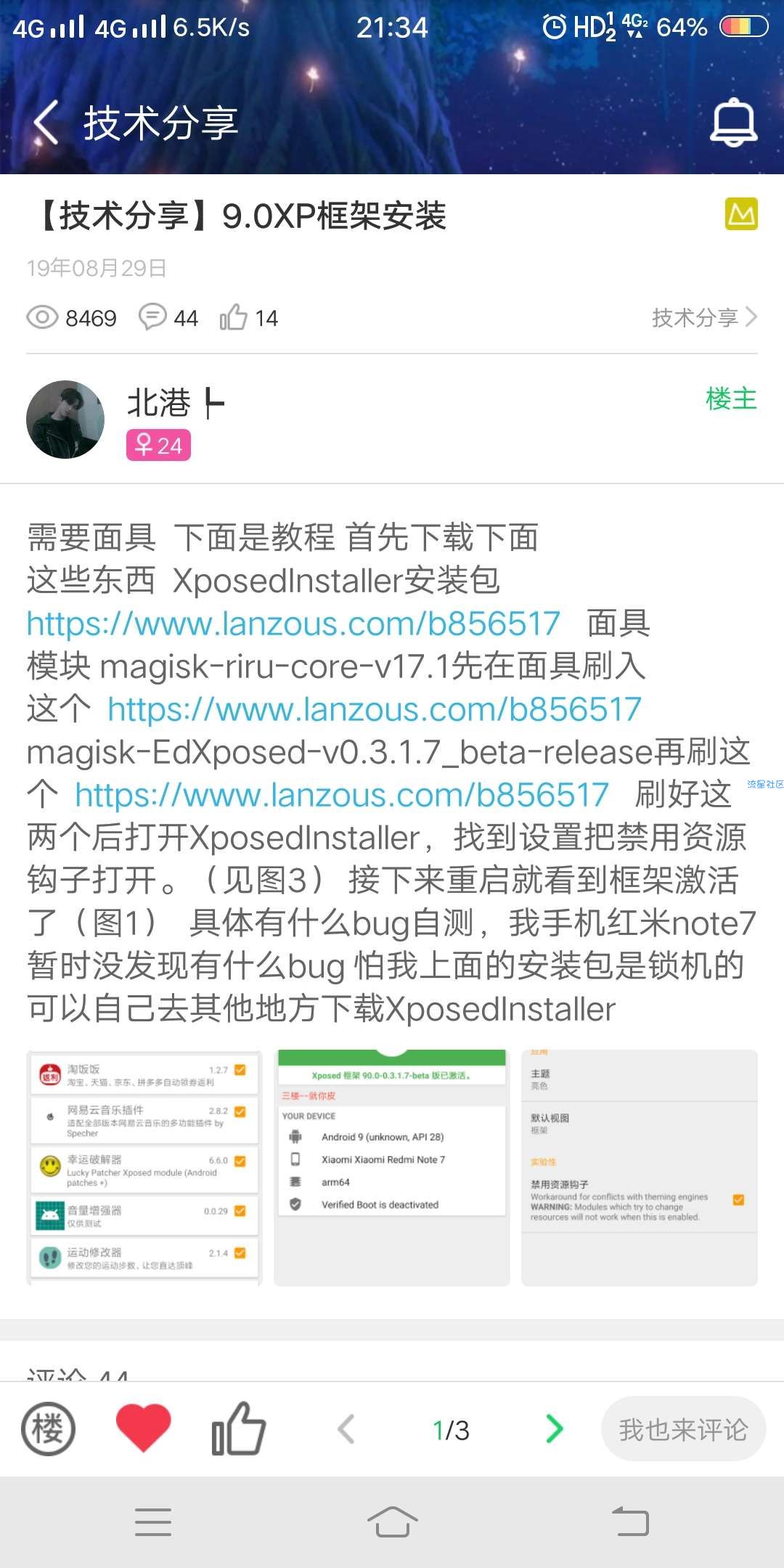Open the notification bell
Viewport: 784px width, 1568px height.
733,122
